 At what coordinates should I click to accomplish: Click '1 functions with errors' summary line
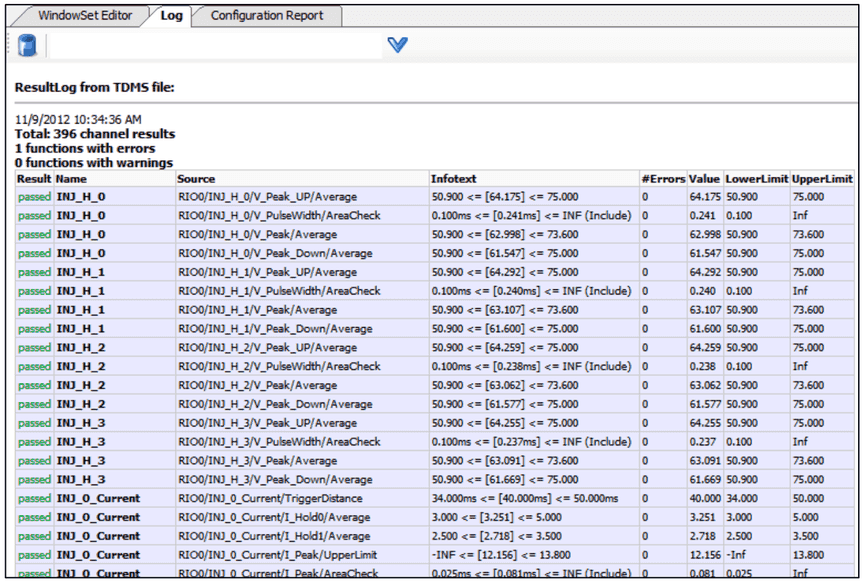click(x=85, y=148)
